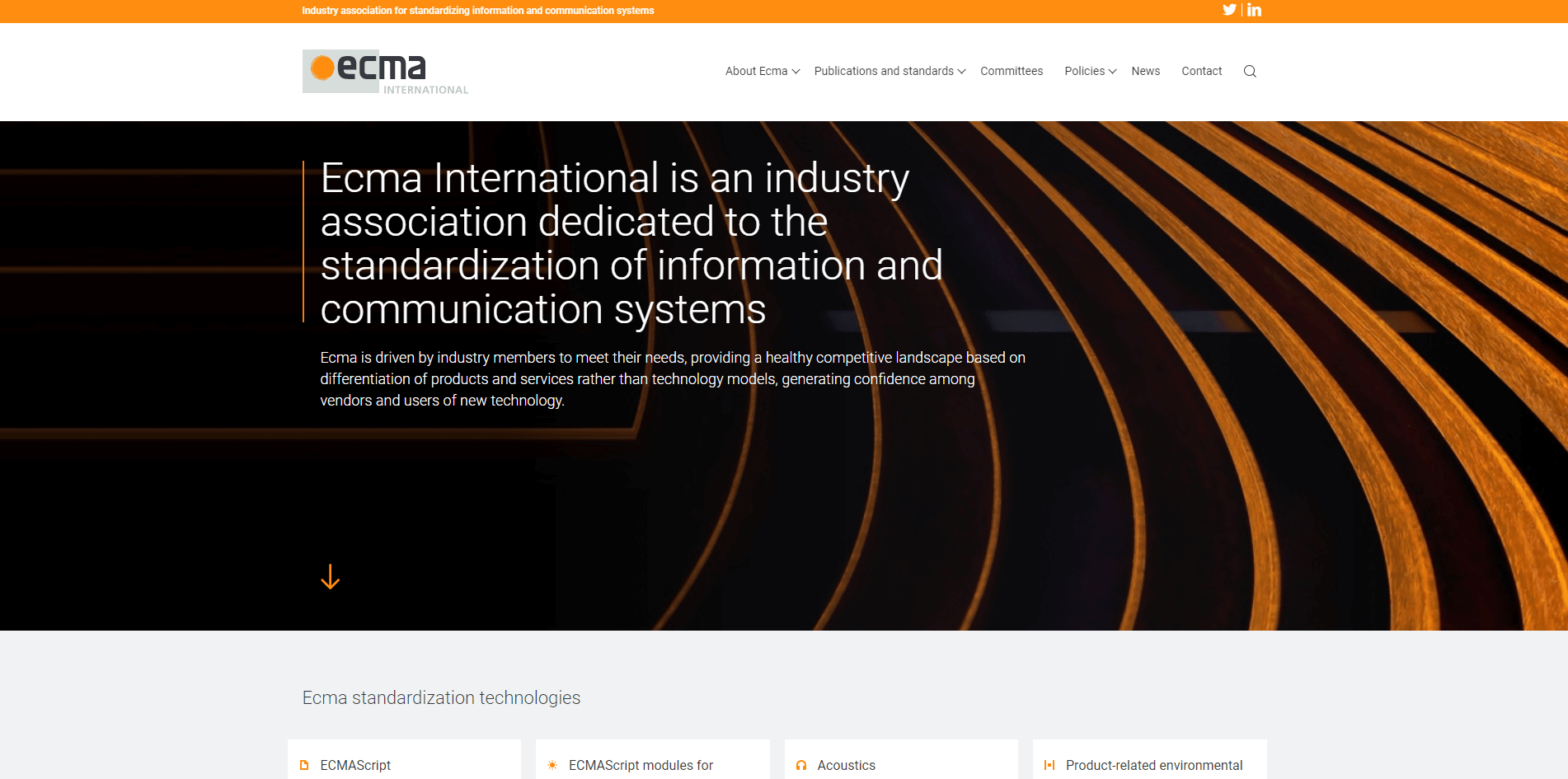Go to the News page
Screen dimensions: 1568x779
pyautogui.click(x=1145, y=71)
